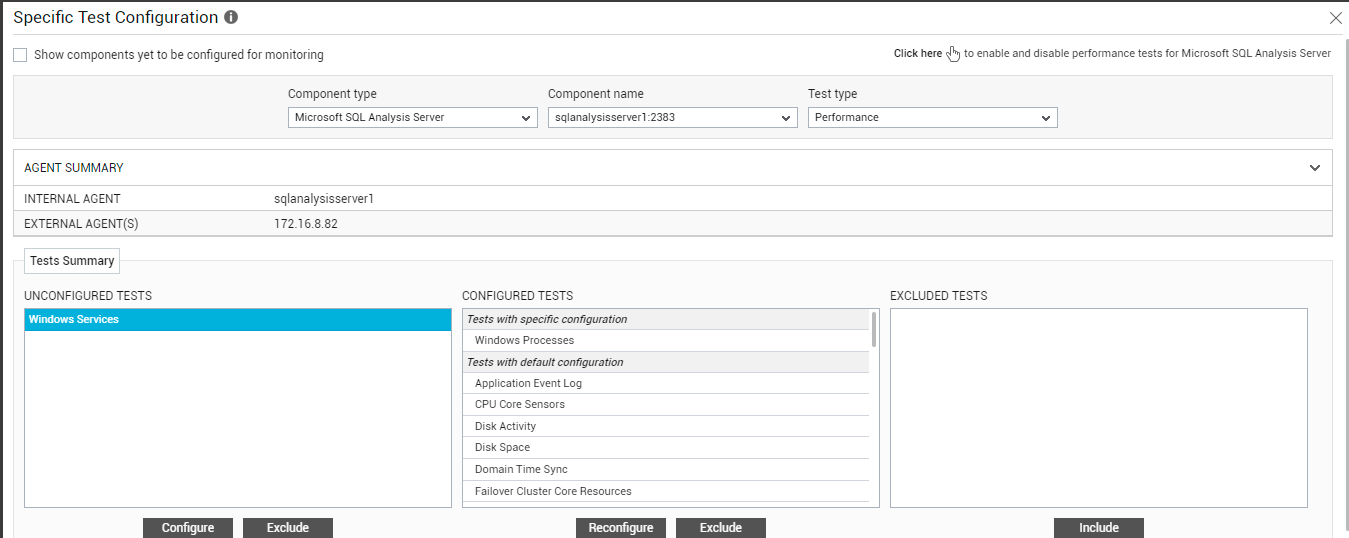
Task: Click the 'Click here' link for performance tests
Action: [x=917, y=54]
